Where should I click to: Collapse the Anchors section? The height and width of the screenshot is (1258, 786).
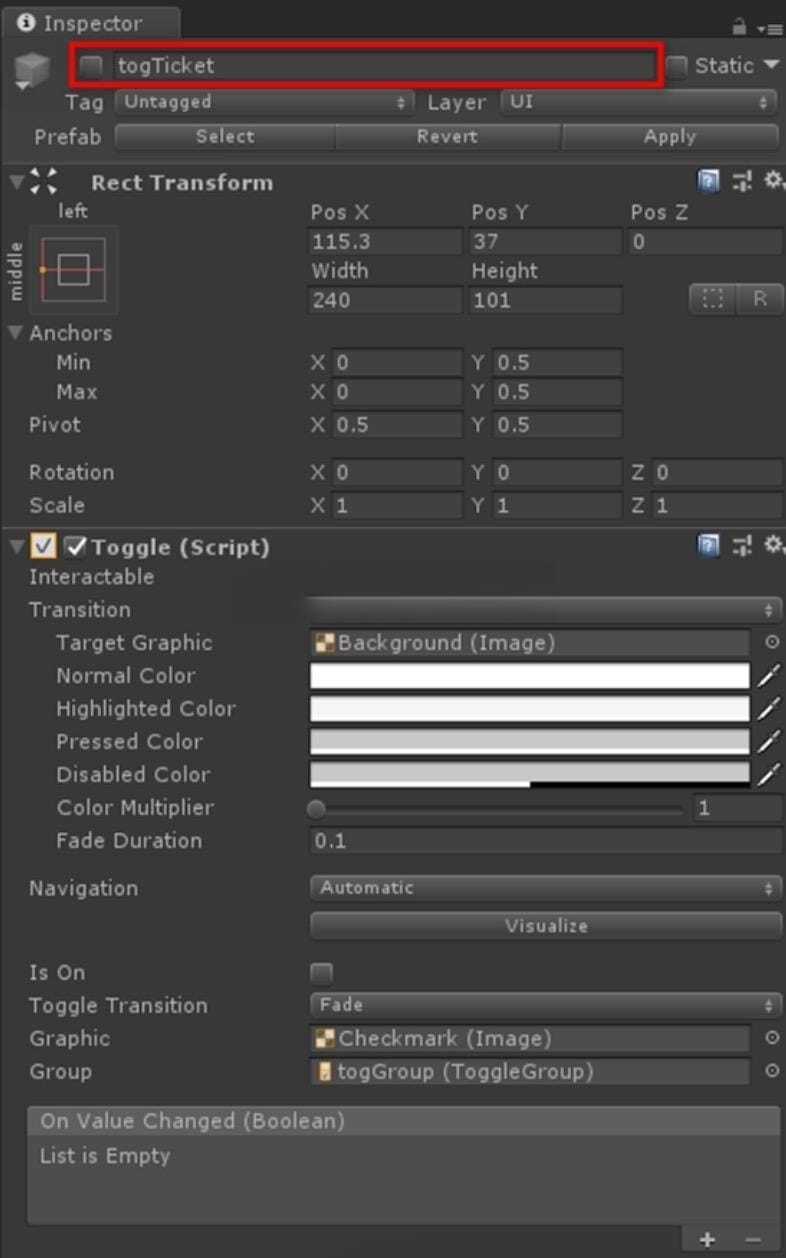16,332
